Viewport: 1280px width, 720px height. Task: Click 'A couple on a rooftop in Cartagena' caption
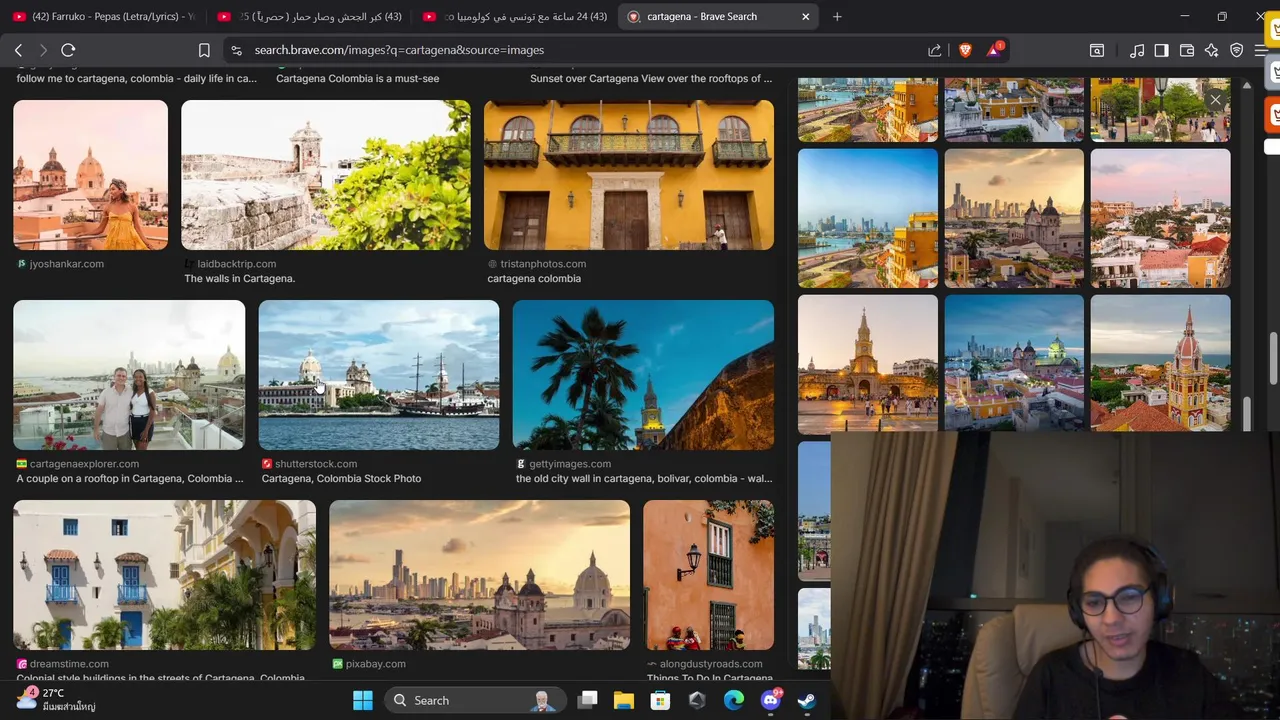pyautogui.click(x=130, y=479)
